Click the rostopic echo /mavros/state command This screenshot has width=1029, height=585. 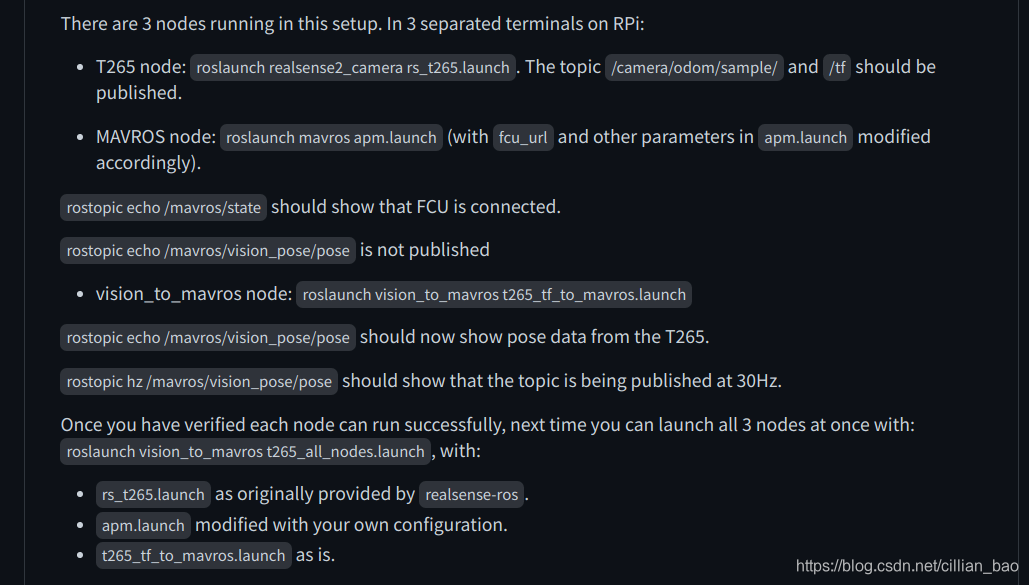(163, 207)
